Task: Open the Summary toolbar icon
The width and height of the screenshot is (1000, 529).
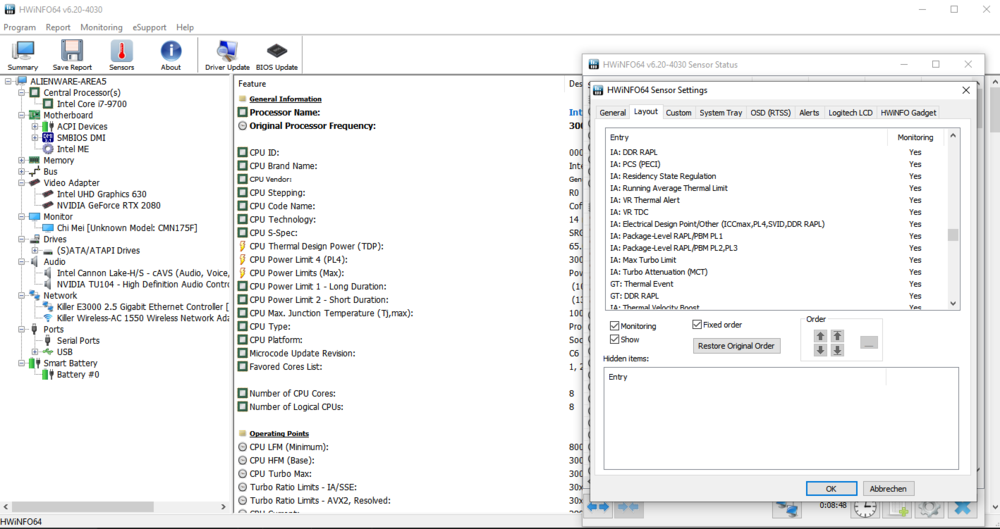Action: 23,54
